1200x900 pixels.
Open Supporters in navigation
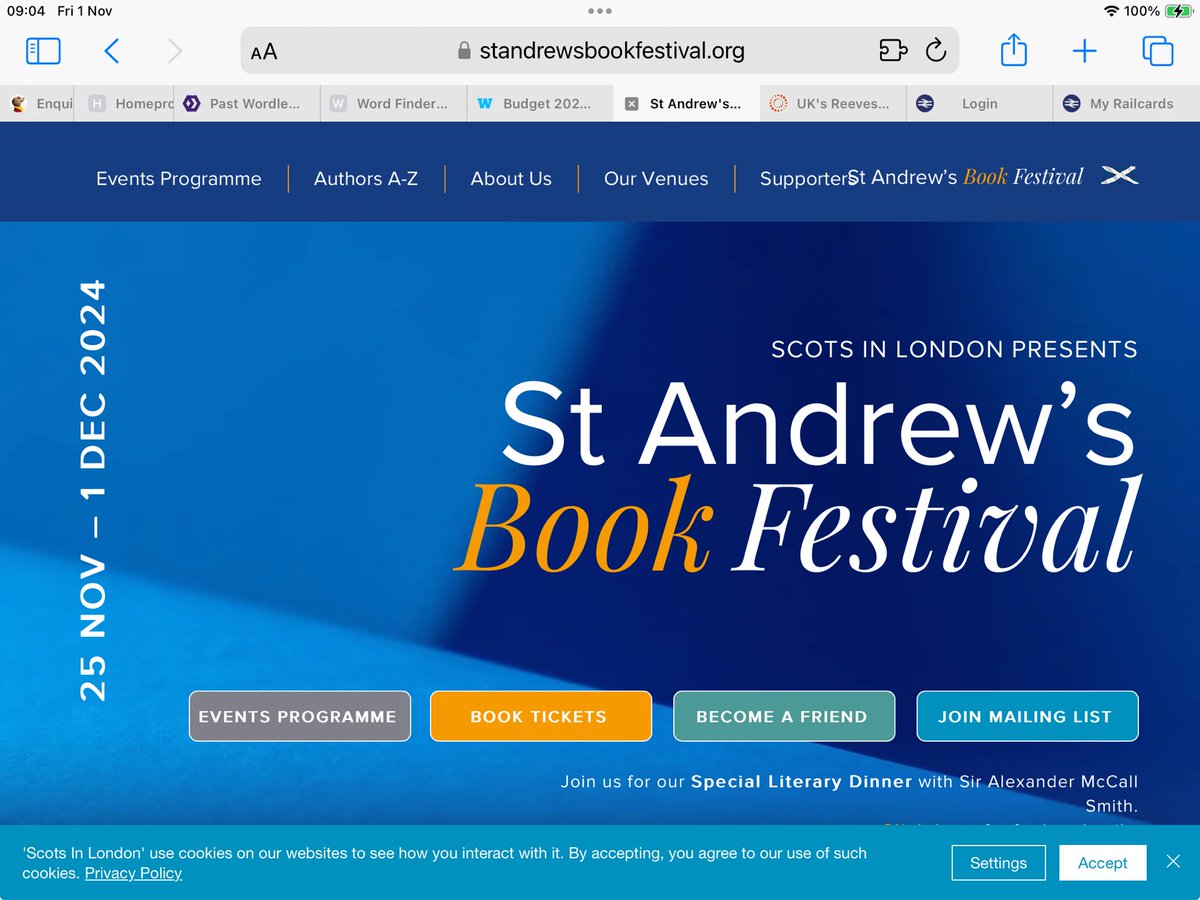click(806, 179)
